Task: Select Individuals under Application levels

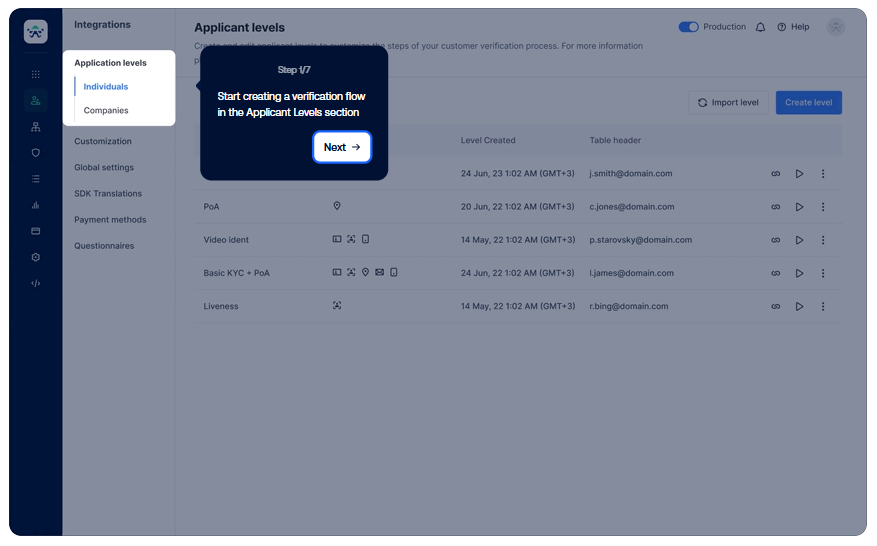Action: 106,87
